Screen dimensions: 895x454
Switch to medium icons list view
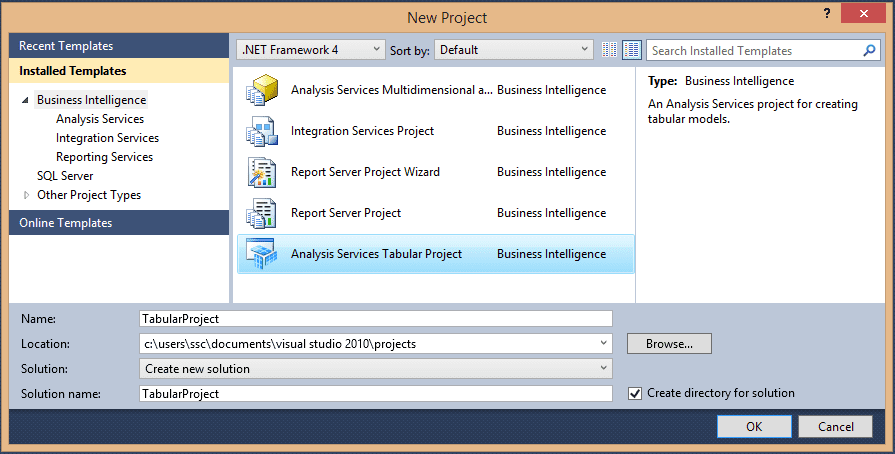pyautogui.click(x=632, y=50)
